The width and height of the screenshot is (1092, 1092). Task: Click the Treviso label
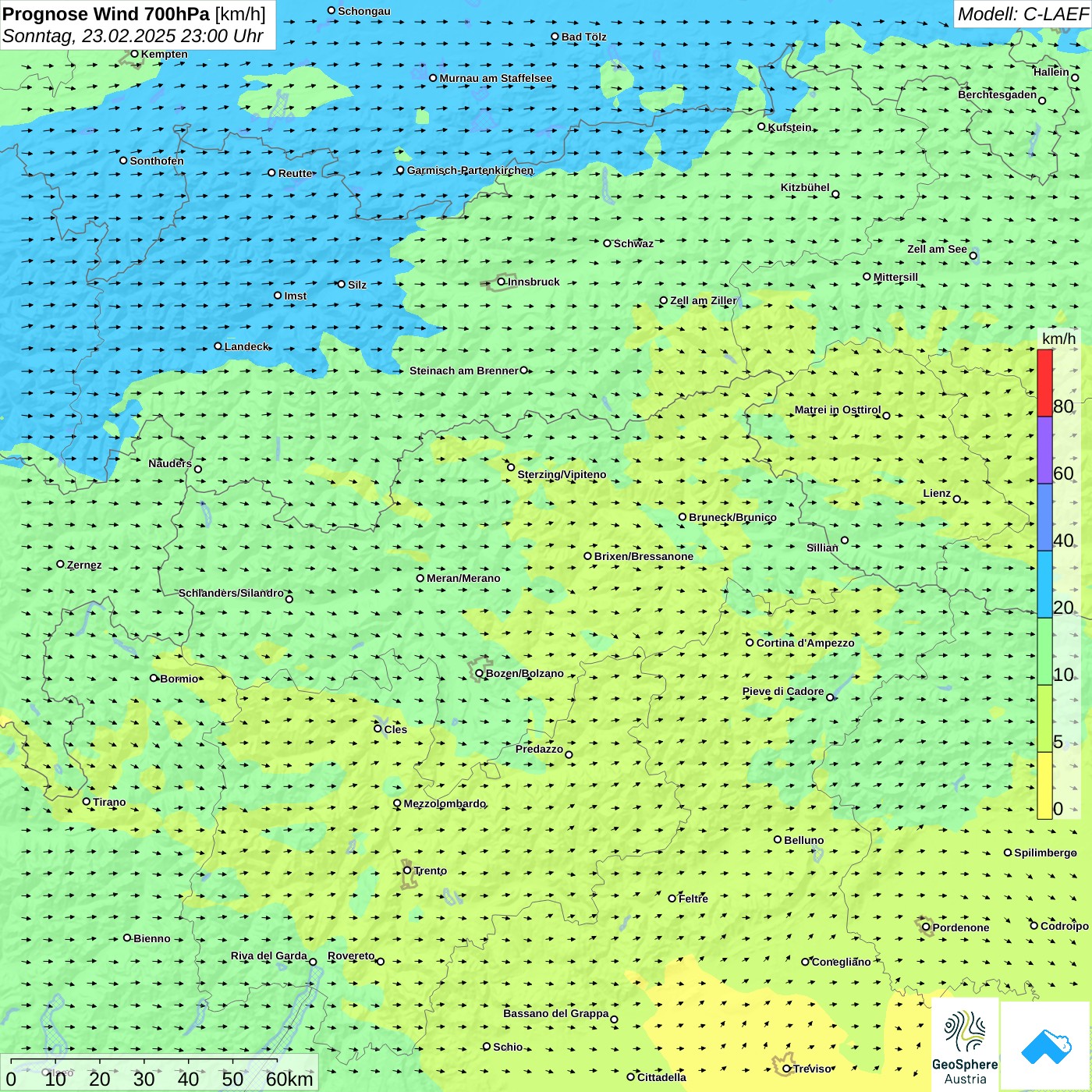coord(813,1069)
